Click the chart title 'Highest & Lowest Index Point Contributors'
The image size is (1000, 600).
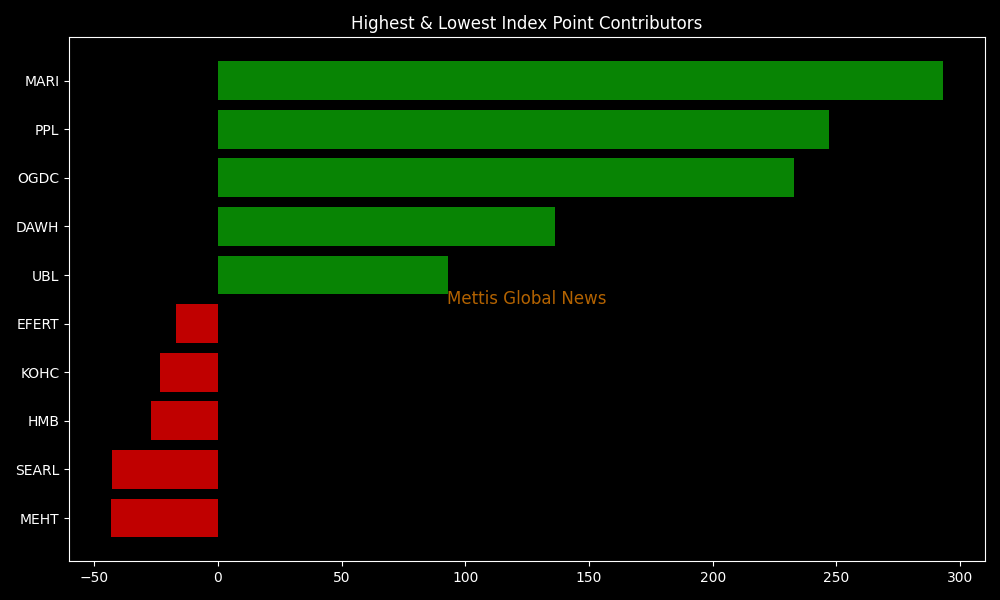point(526,24)
